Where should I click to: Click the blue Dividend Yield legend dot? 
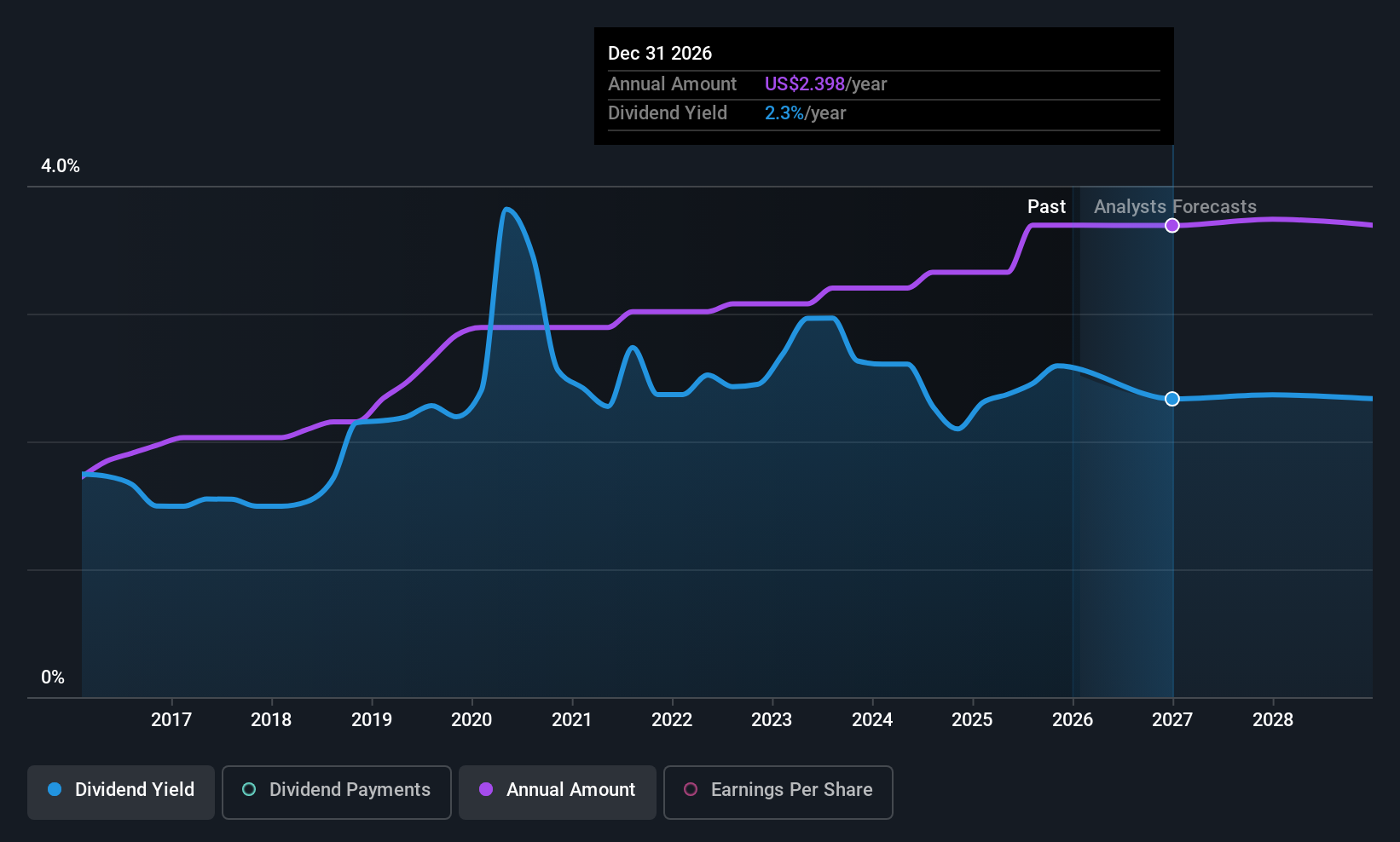[55, 789]
